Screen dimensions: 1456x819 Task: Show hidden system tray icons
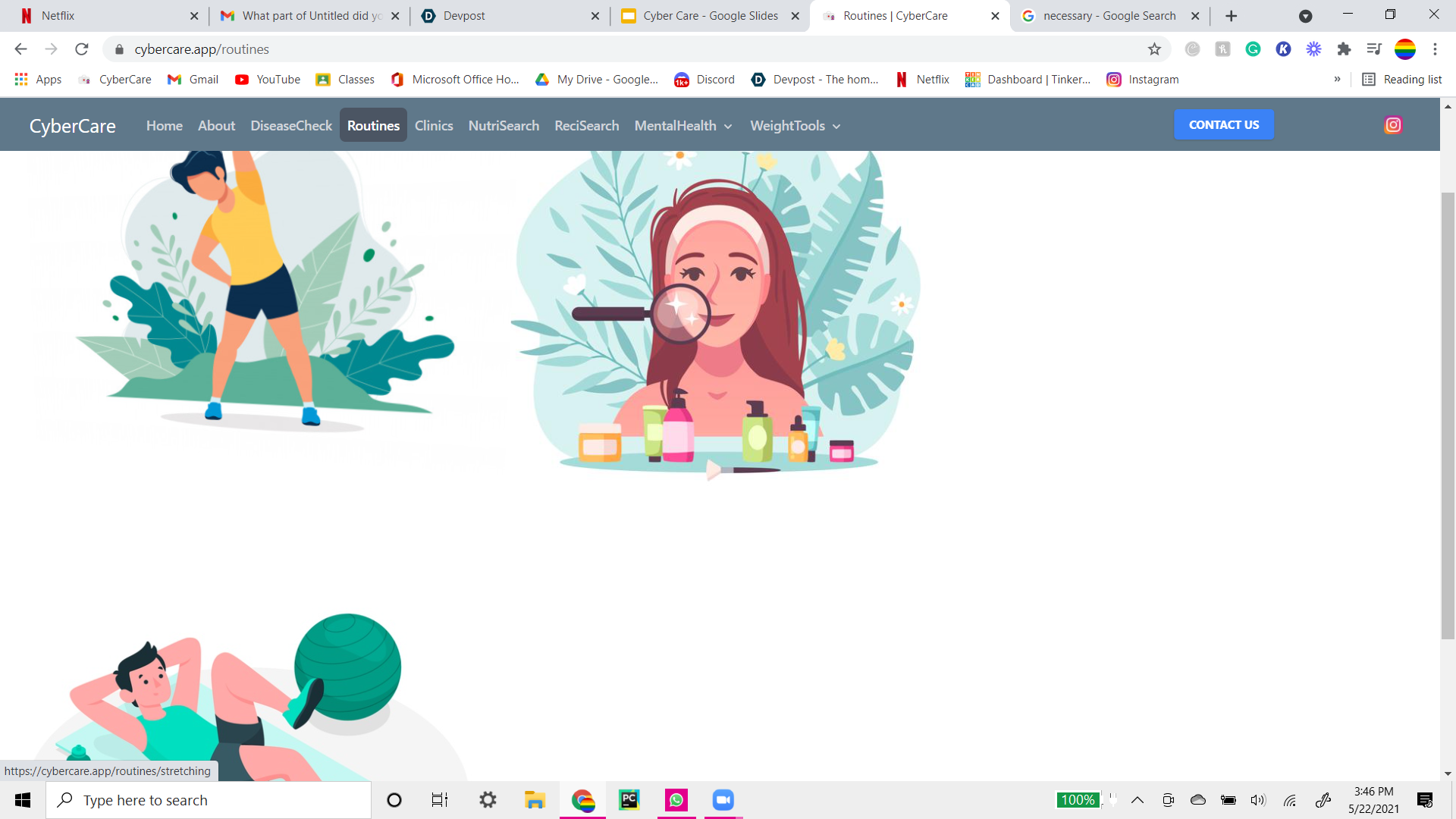(1137, 800)
